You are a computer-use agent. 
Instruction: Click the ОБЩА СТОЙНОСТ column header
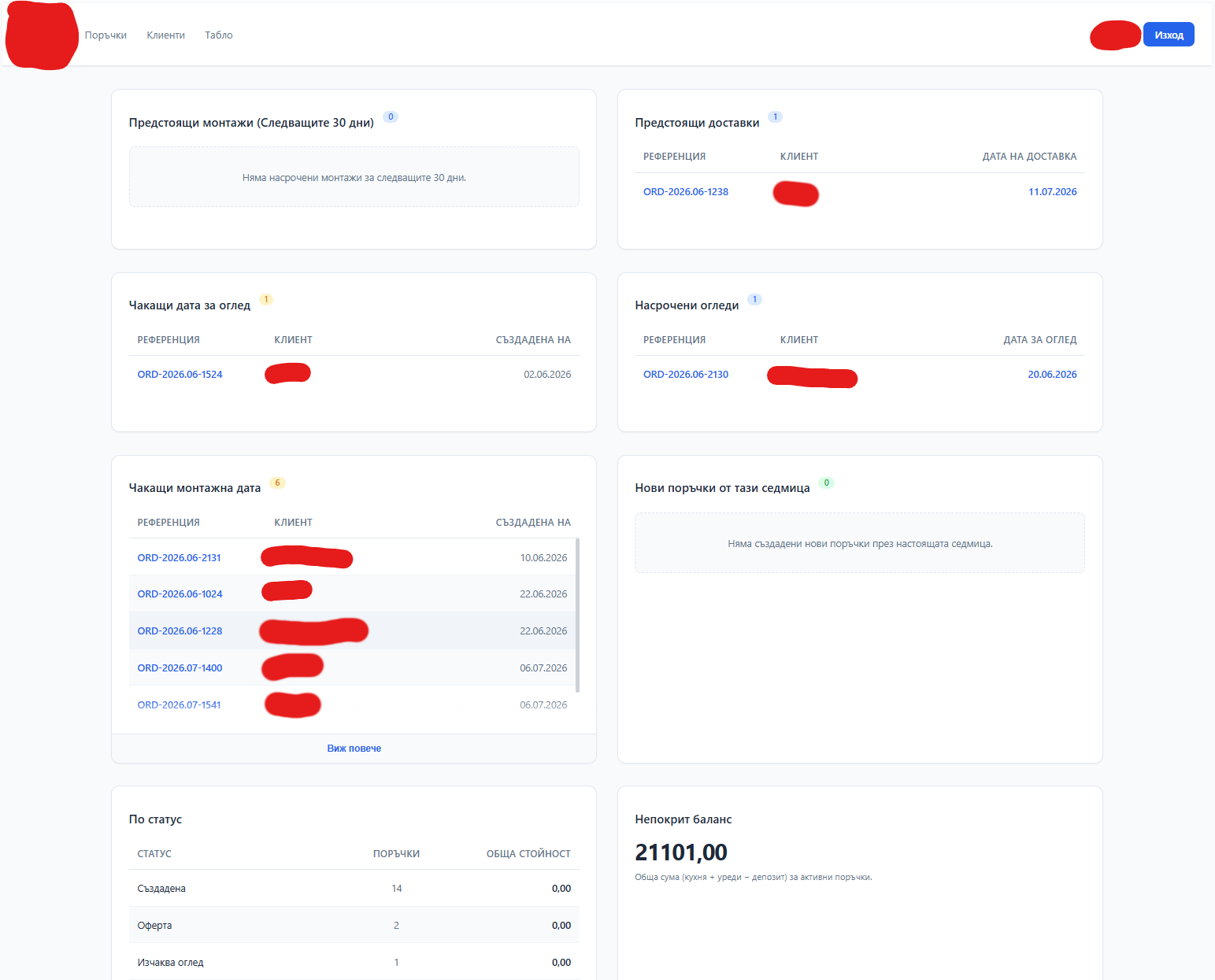coord(528,854)
